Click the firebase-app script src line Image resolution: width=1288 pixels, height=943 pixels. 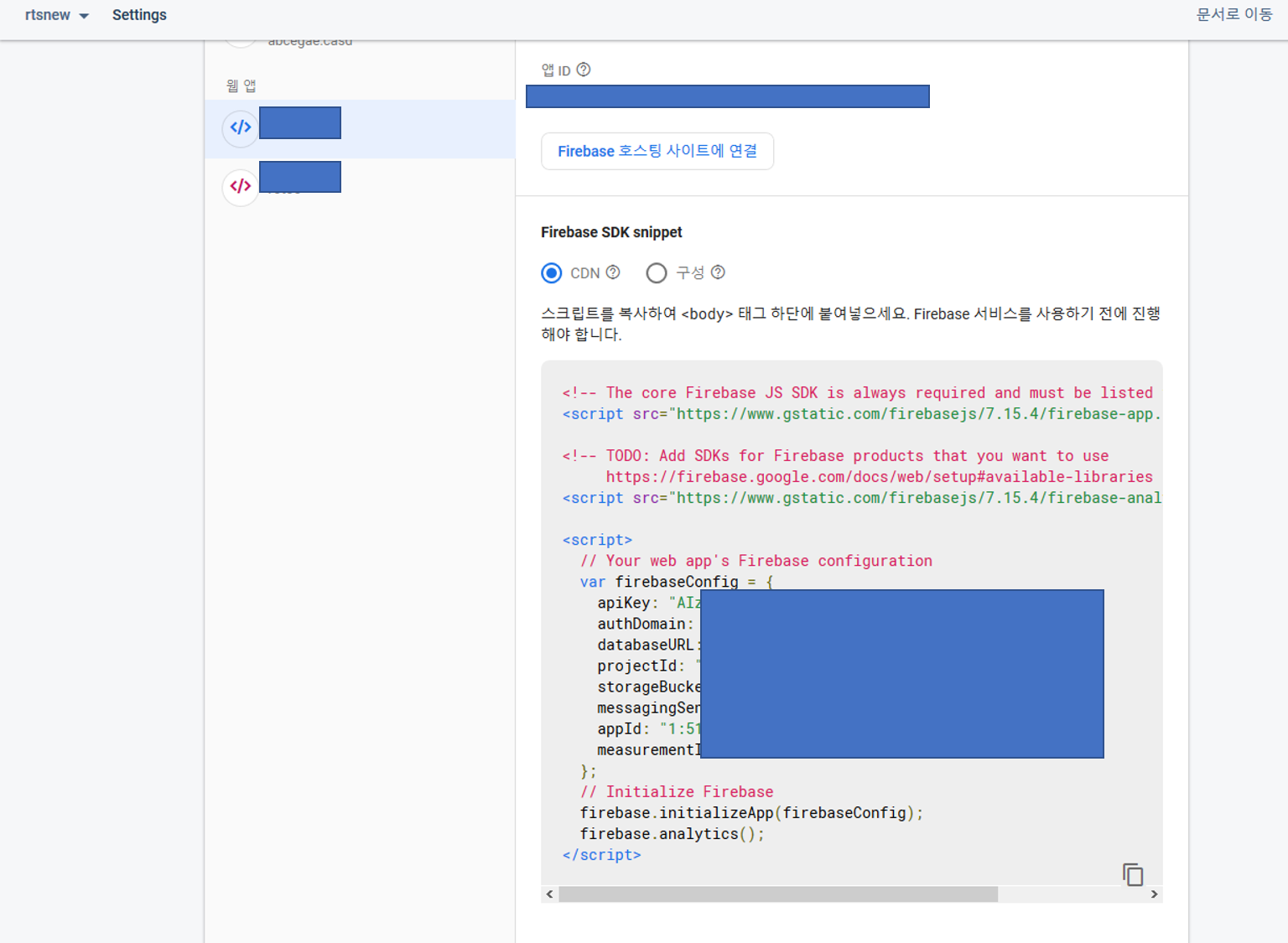coord(862,414)
